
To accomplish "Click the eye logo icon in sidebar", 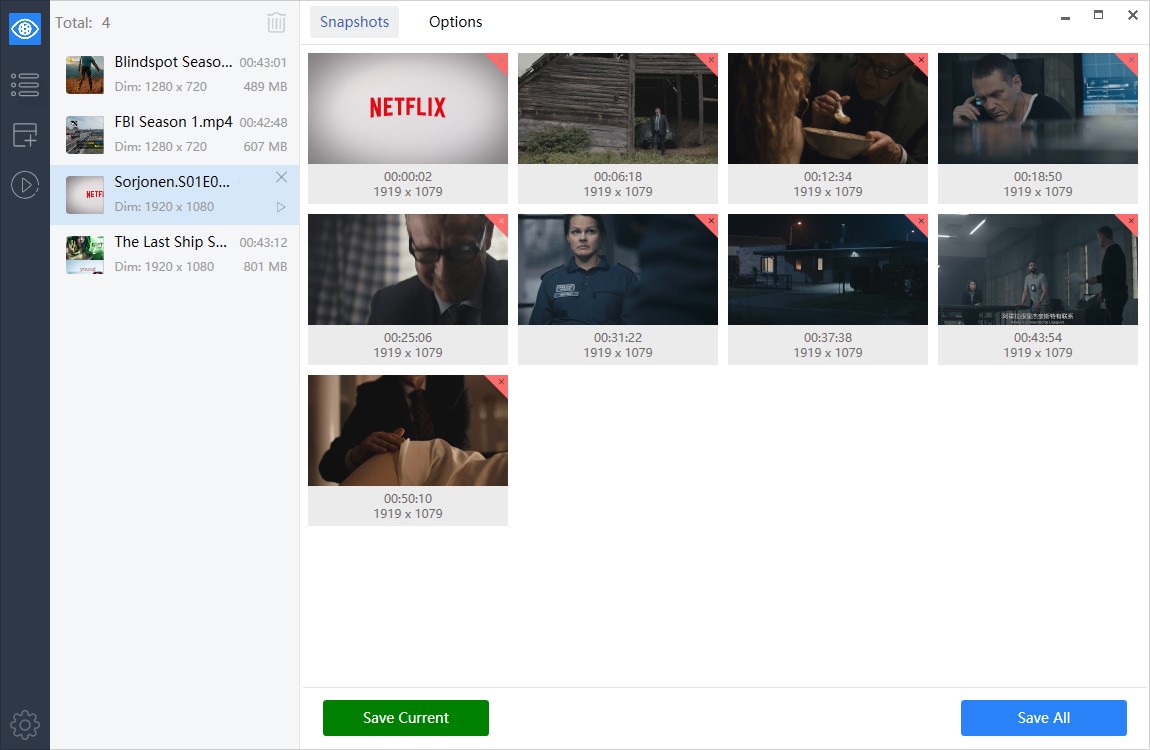I will point(25,29).
